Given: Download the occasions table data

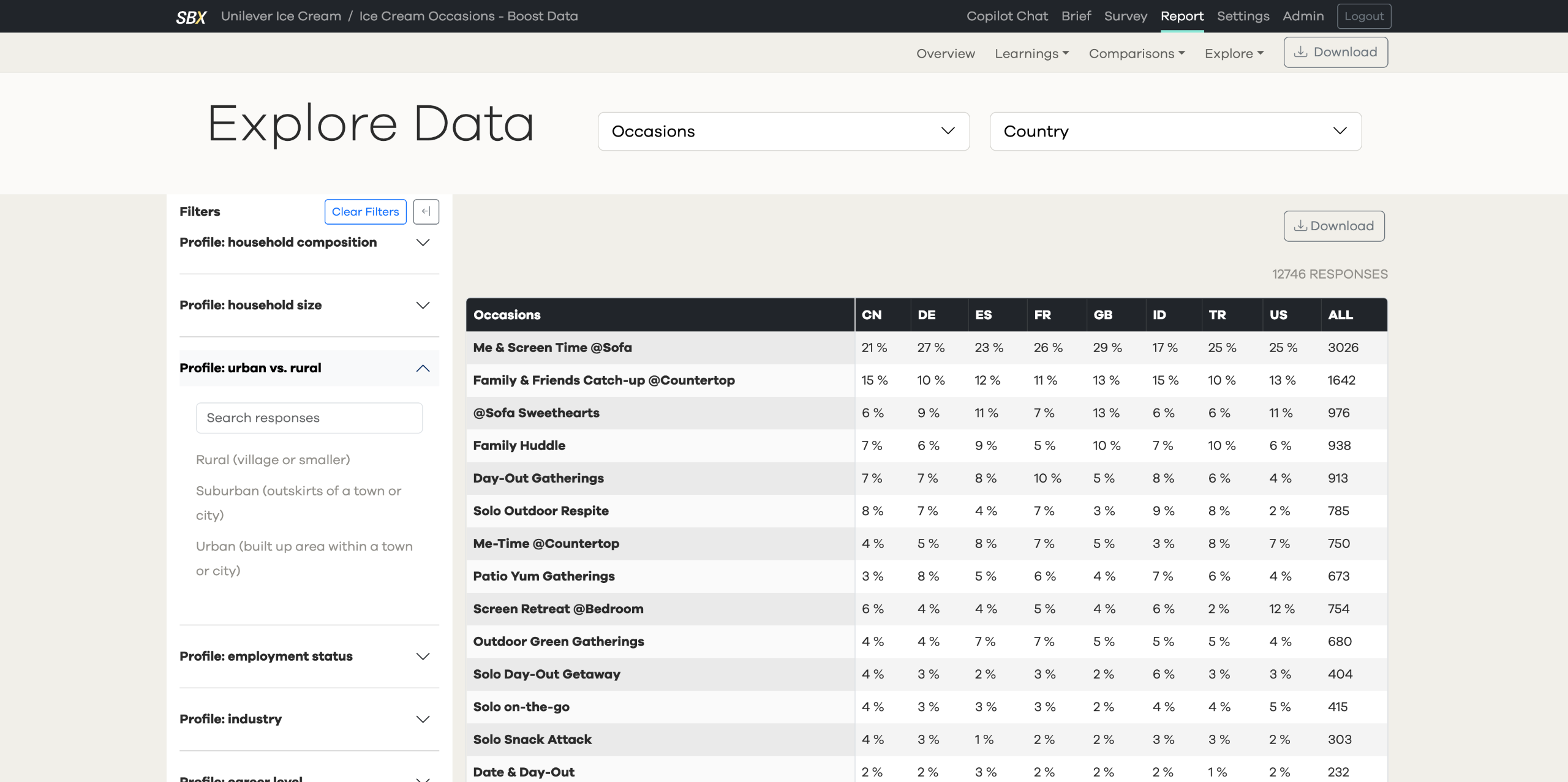Looking at the screenshot, I should click(x=1333, y=226).
